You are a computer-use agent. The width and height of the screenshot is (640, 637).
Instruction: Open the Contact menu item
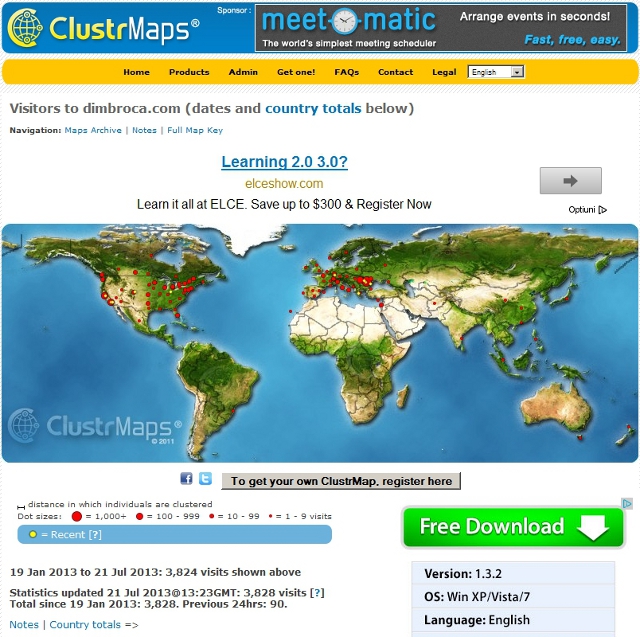tap(395, 72)
